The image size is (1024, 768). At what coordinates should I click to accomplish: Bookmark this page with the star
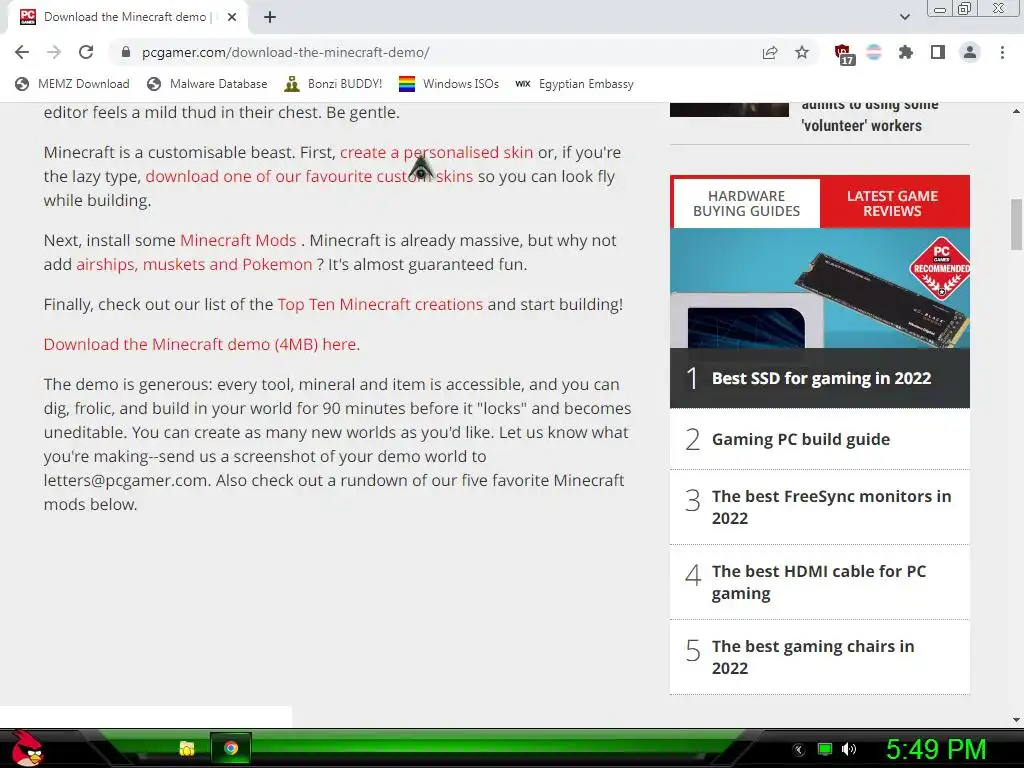(x=802, y=52)
